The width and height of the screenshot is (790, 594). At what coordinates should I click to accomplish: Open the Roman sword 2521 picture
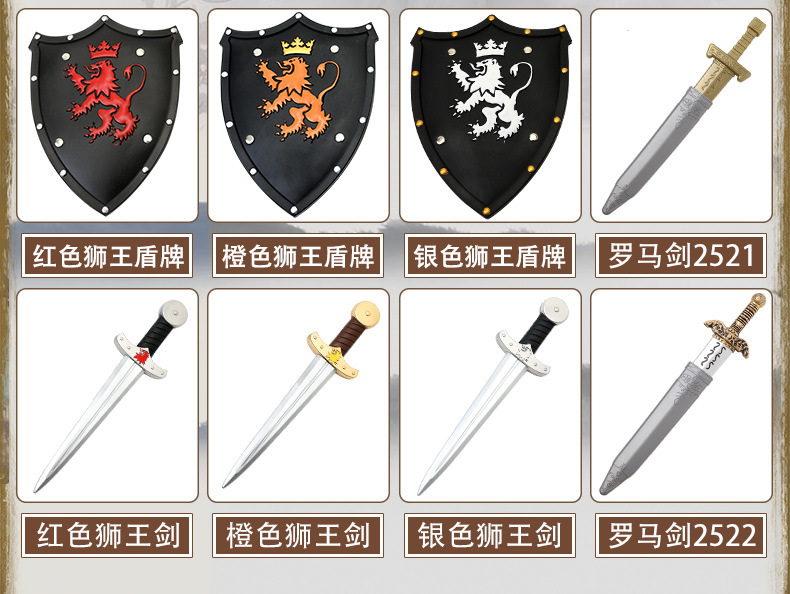click(681, 115)
